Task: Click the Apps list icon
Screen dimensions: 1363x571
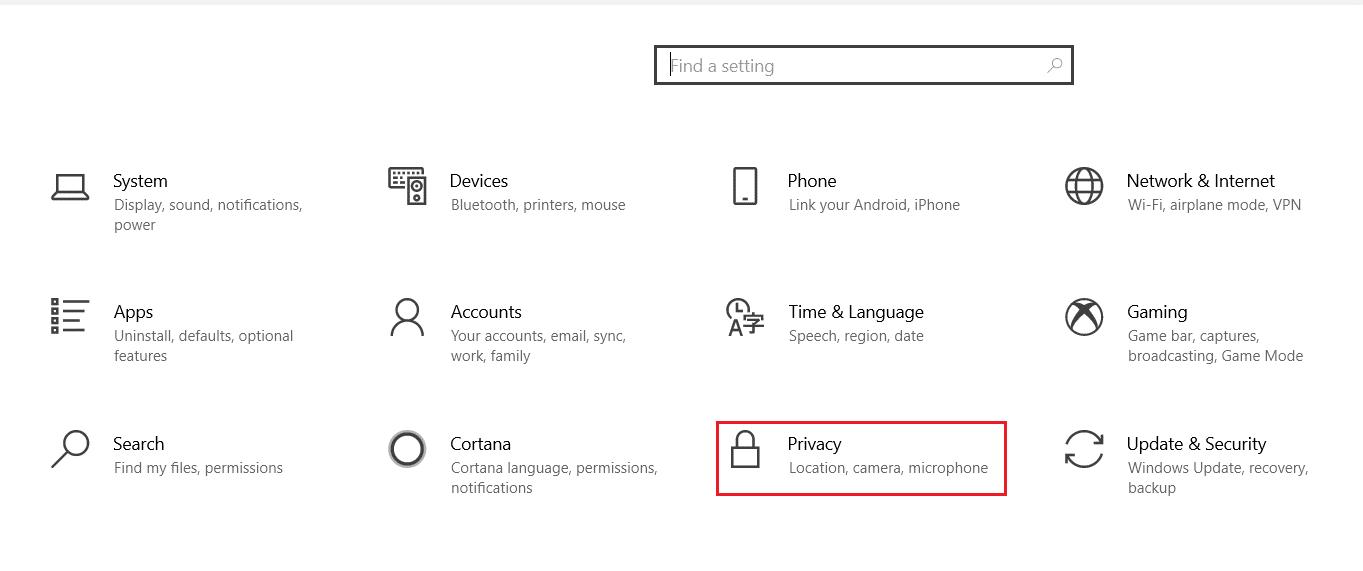Action: pos(69,316)
